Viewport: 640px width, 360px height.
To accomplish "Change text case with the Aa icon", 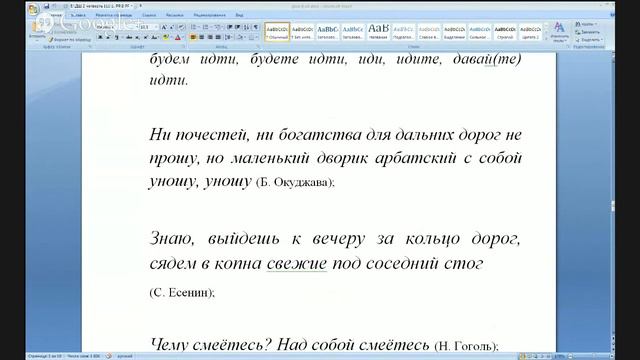I will coord(154,37).
